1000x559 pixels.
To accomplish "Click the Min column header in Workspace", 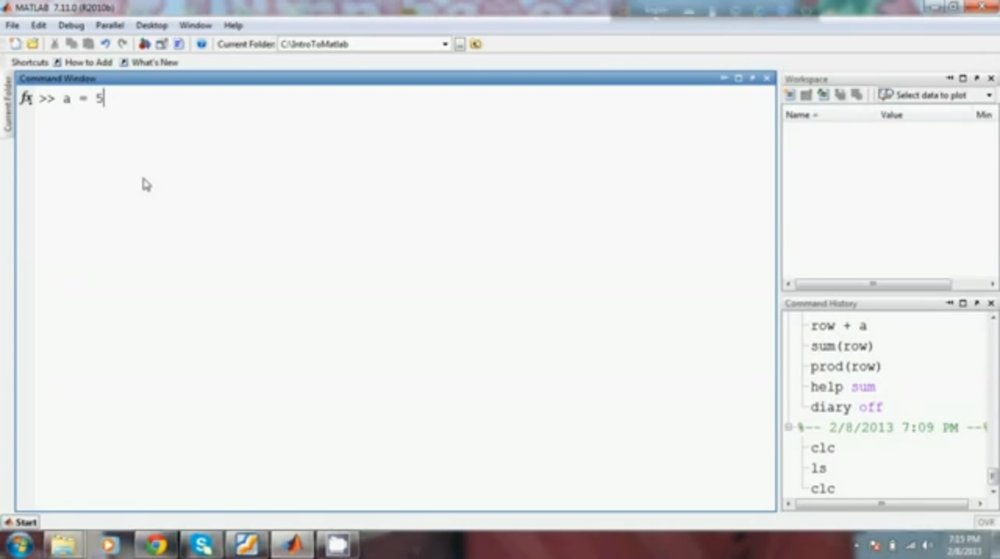I will tap(984, 115).
